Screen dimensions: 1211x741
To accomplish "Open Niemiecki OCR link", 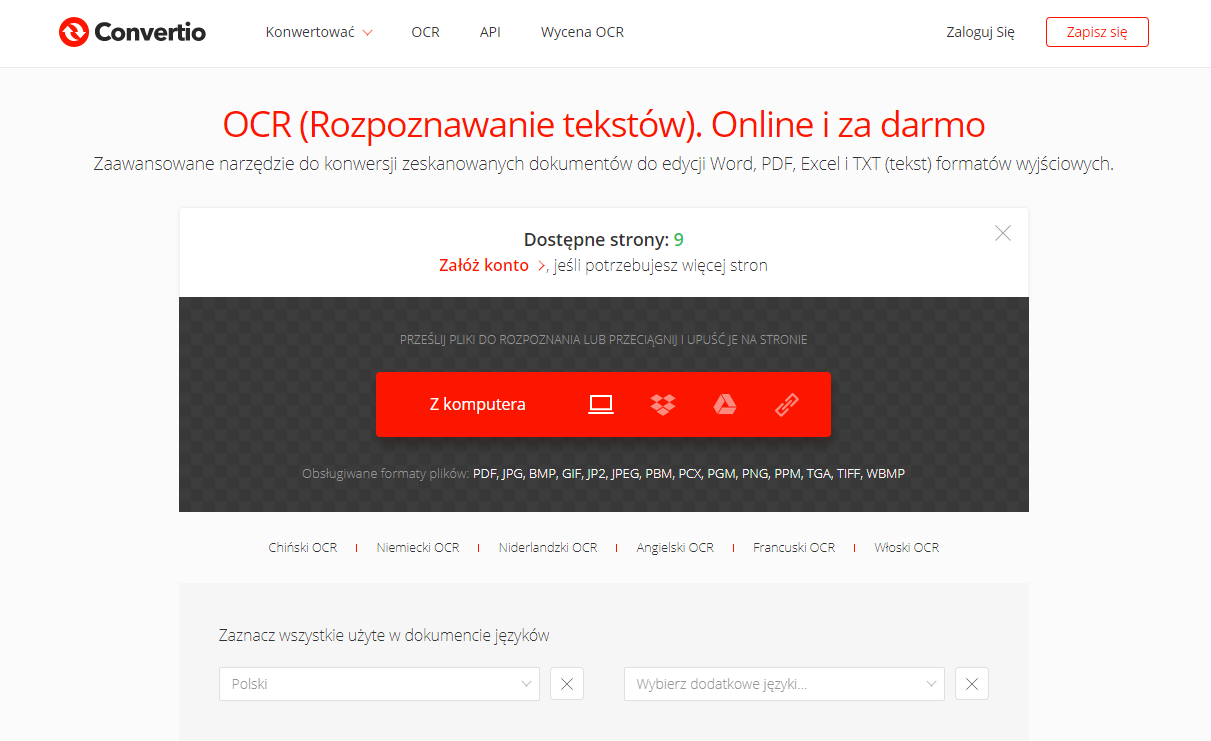I will (418, 547).
